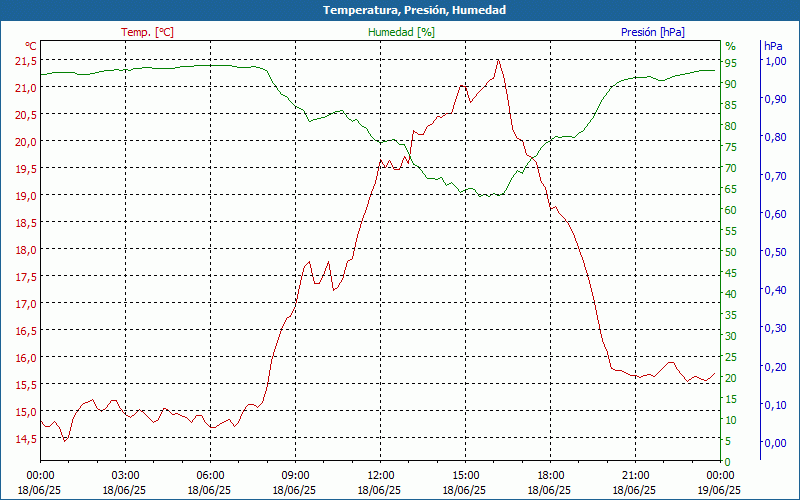Click the '30' humidity axis value
The width and height of the screenshot is (800, 500).
[x=731, y=336]
